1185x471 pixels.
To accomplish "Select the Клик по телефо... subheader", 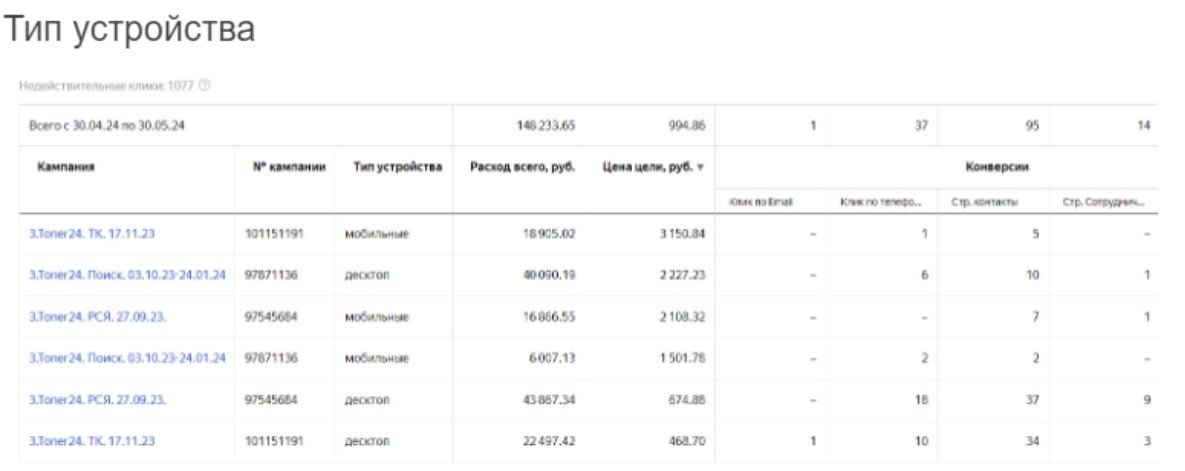I will point(880,202).
